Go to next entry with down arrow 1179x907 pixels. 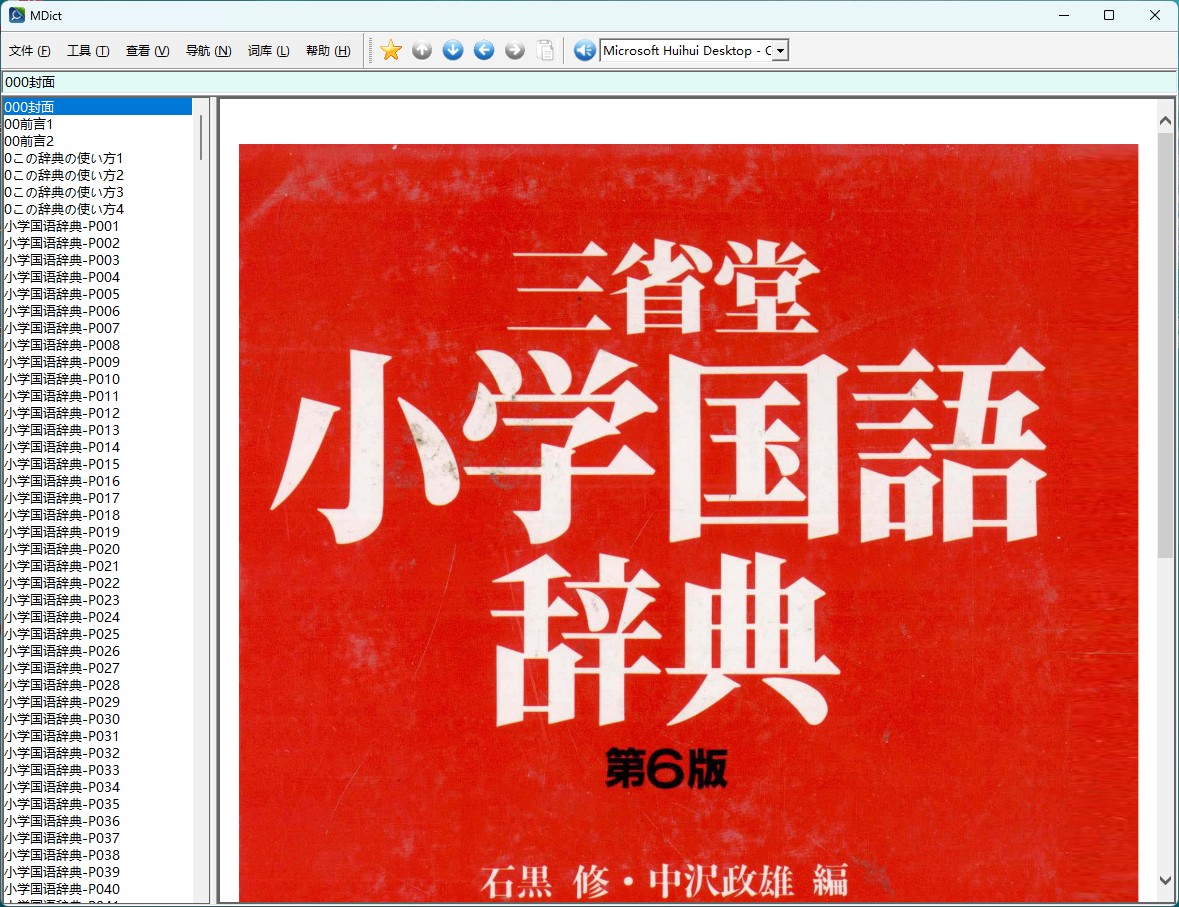(453, 50)
